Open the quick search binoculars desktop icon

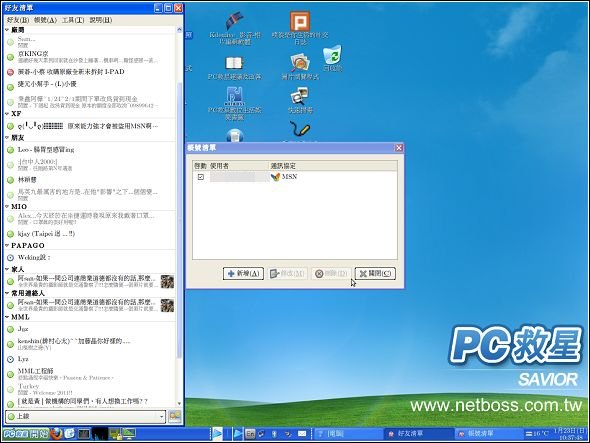[x=300, y=100]
